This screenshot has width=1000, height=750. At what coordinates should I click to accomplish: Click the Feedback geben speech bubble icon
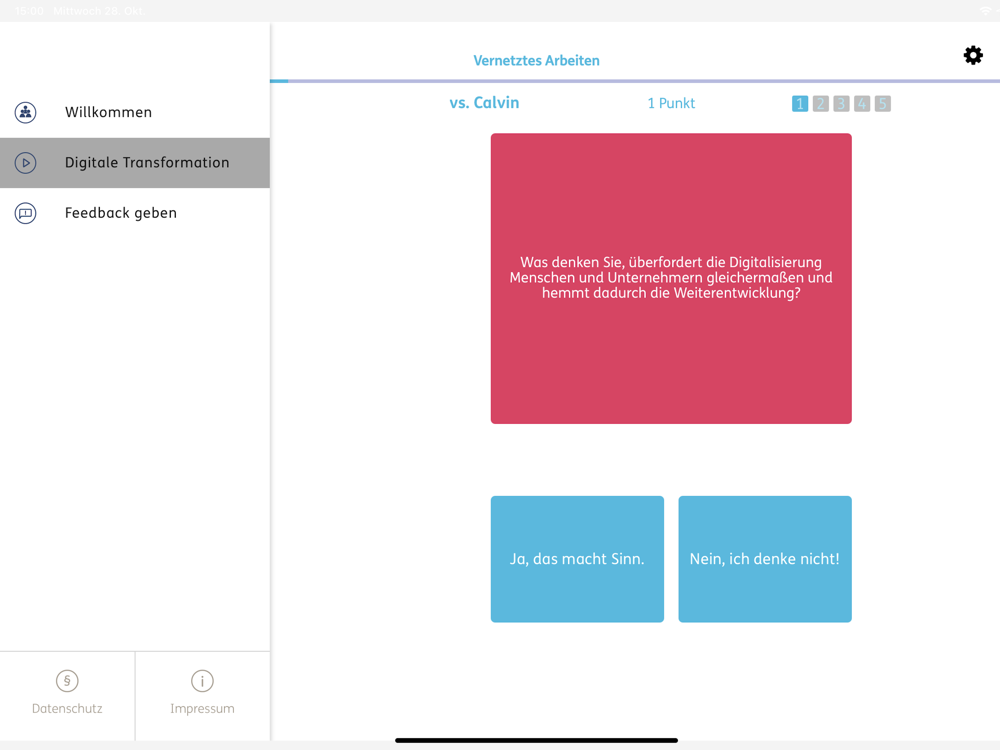pos(26,213)
